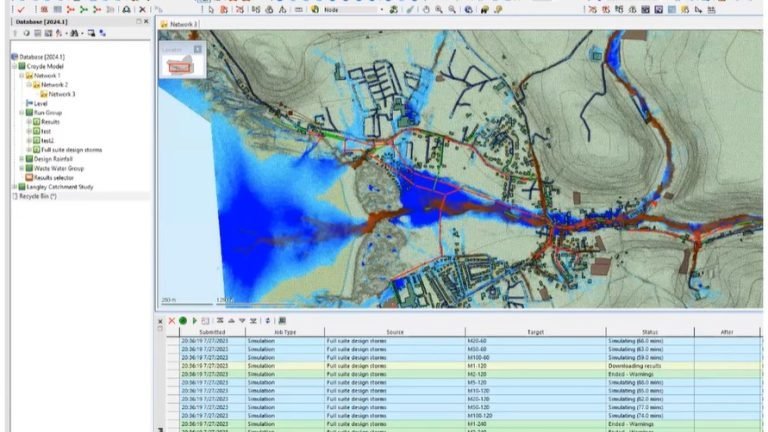
Task: Select Full suite design storms in tree
Action: [x=72, y=150]
